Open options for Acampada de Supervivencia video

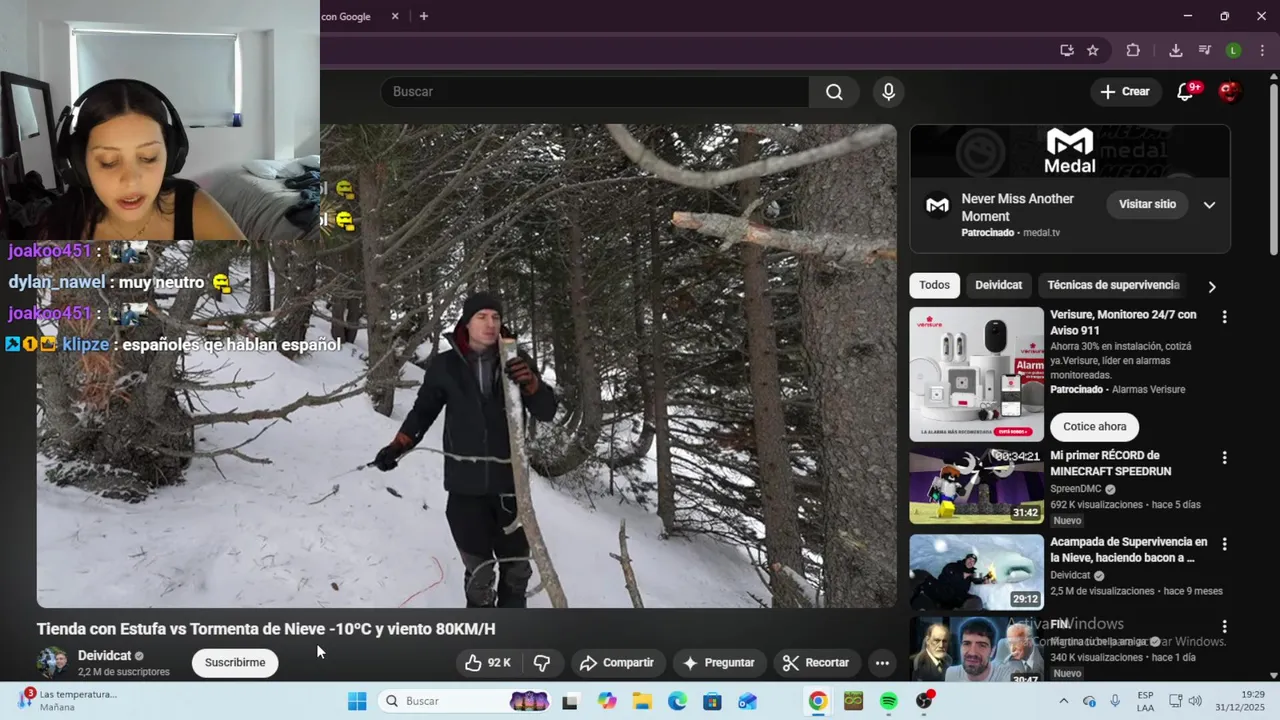tap(1224, 545)
